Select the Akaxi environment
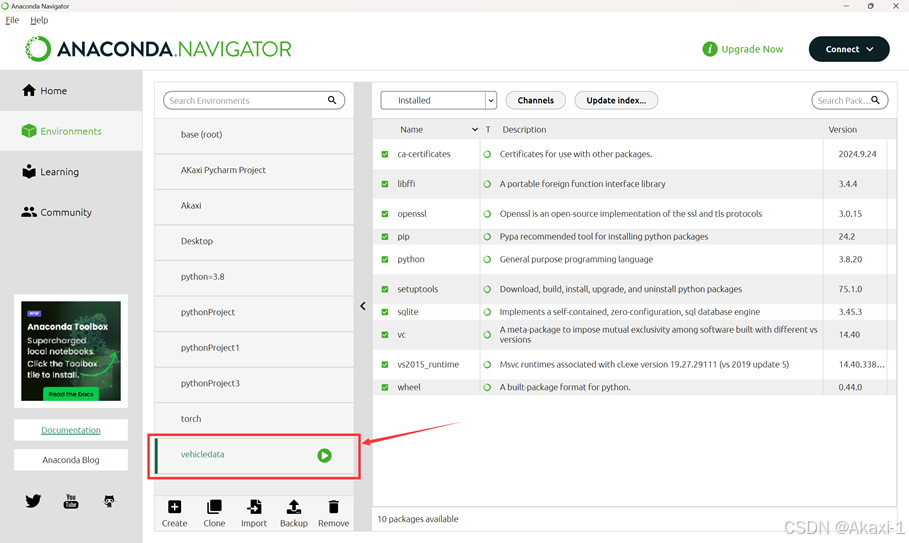Viewport: 909px width, 543px height. point(254,206)
